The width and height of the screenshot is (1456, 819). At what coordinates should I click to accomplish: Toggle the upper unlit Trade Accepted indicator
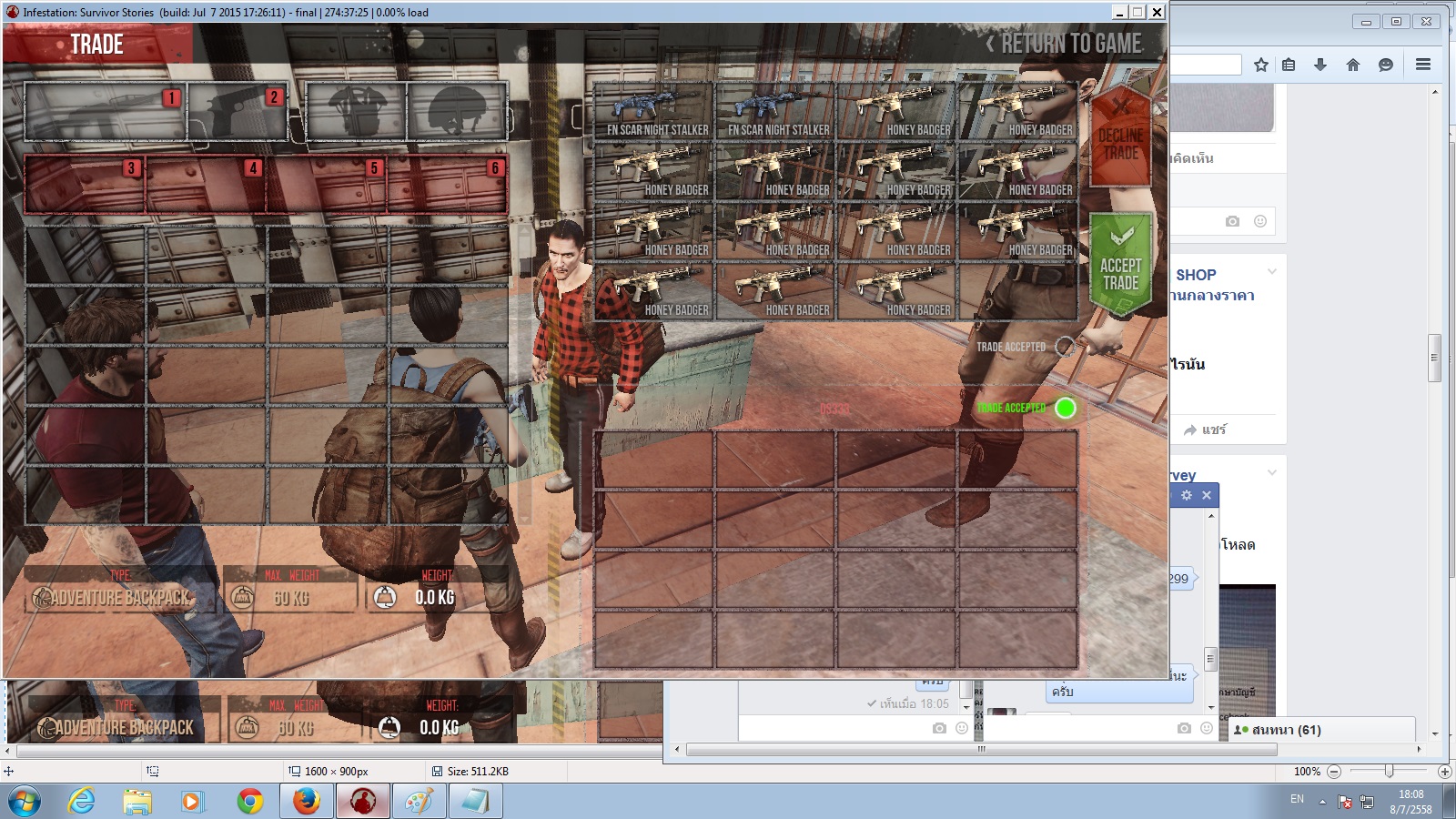(x=1064, y=347)
